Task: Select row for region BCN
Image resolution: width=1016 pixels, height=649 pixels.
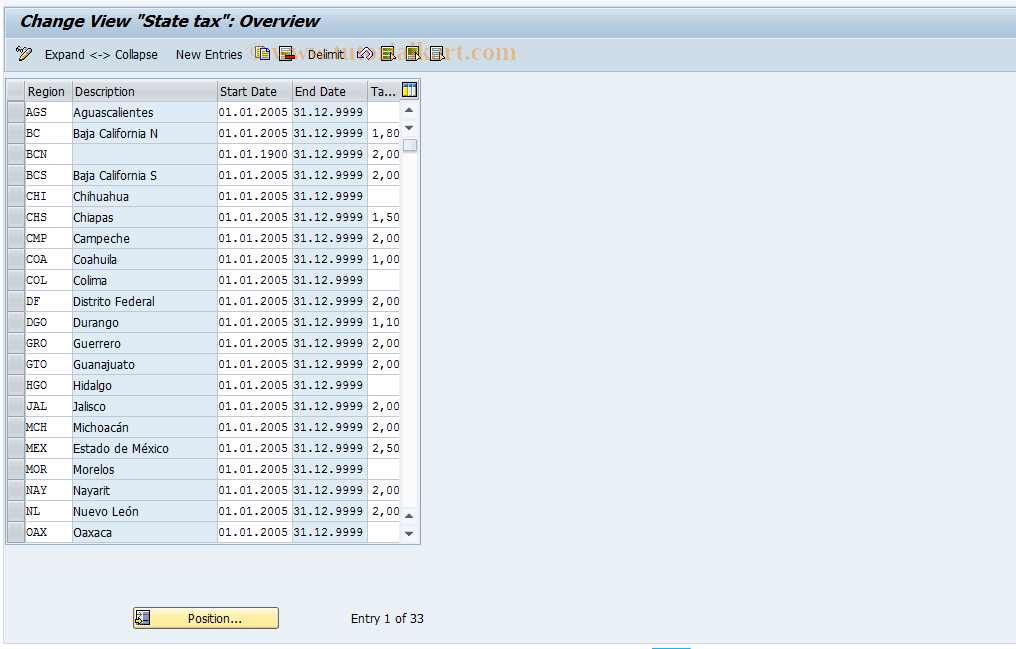Action: coord(16,154)
